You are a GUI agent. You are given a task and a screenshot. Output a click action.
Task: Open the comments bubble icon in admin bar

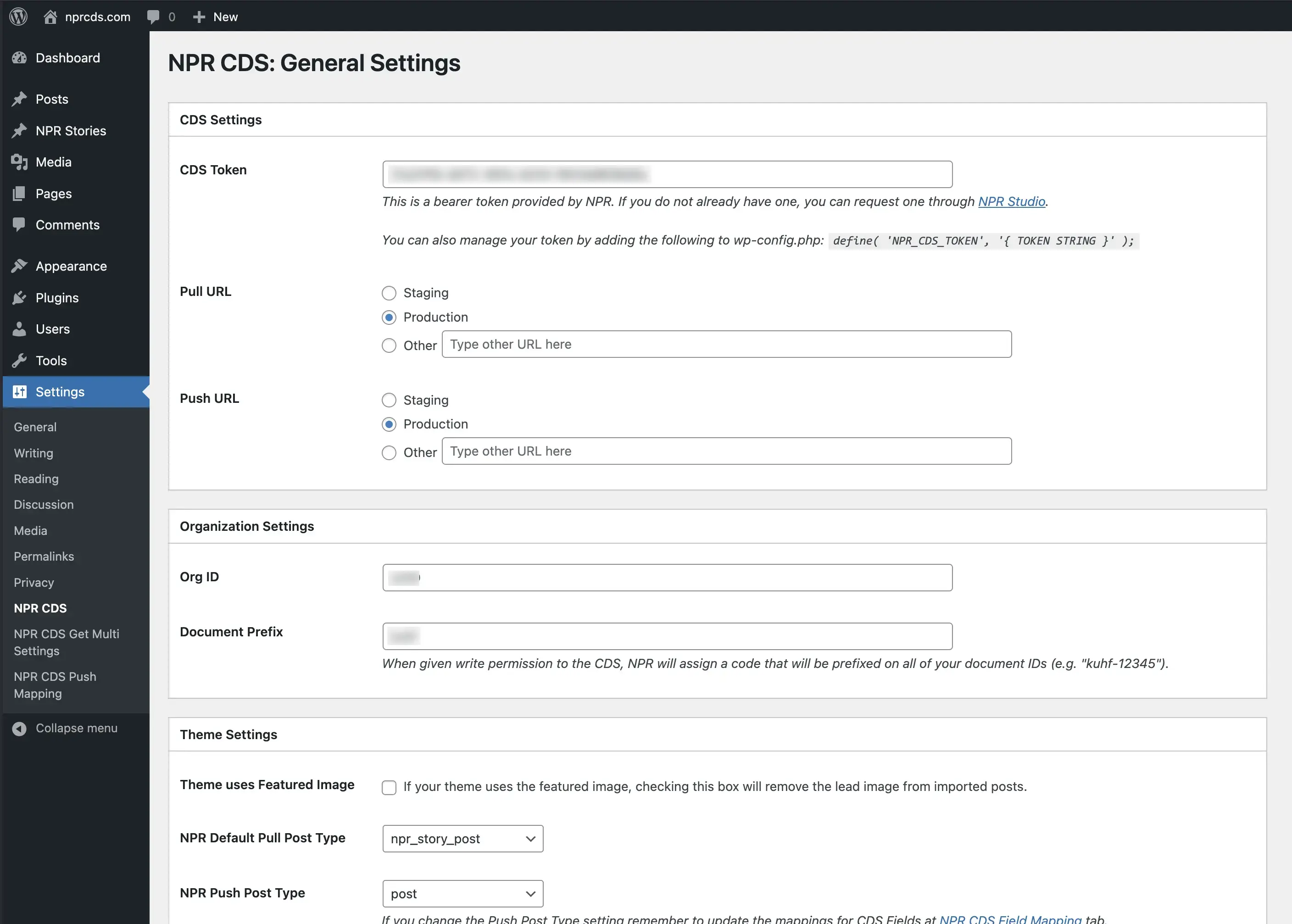coord(153,17)
